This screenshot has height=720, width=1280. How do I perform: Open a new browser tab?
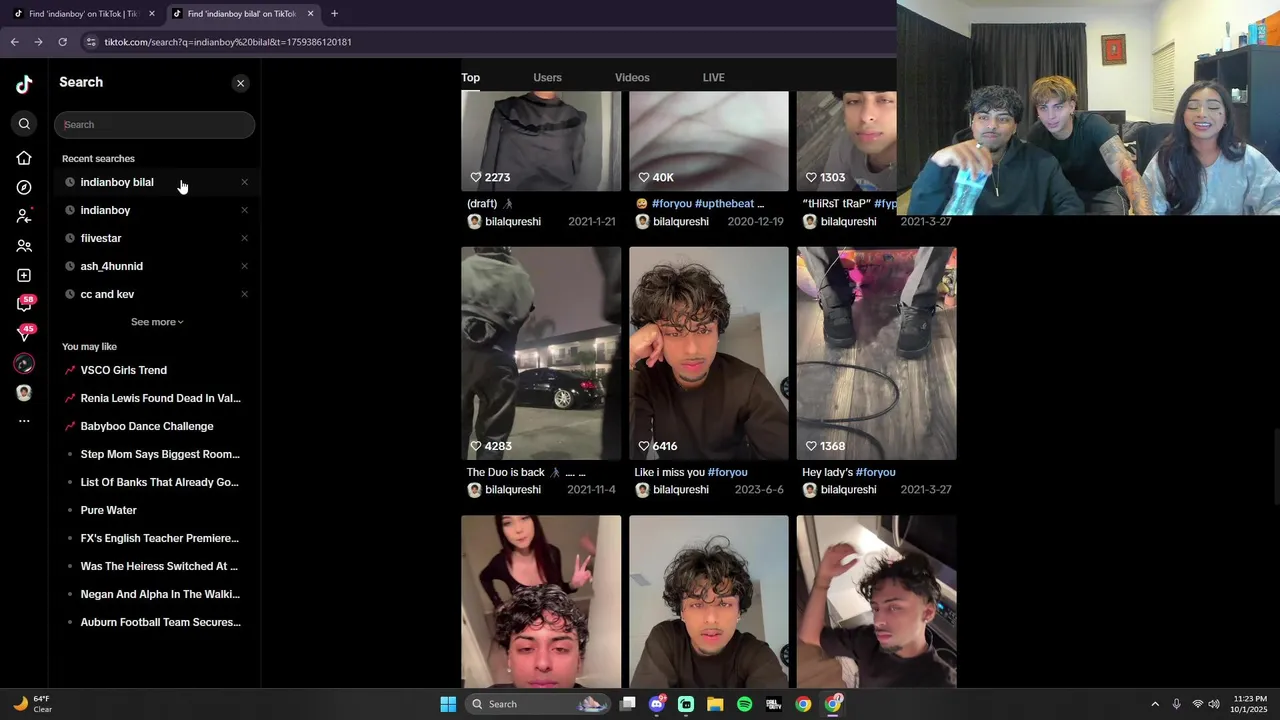point(334,14)
